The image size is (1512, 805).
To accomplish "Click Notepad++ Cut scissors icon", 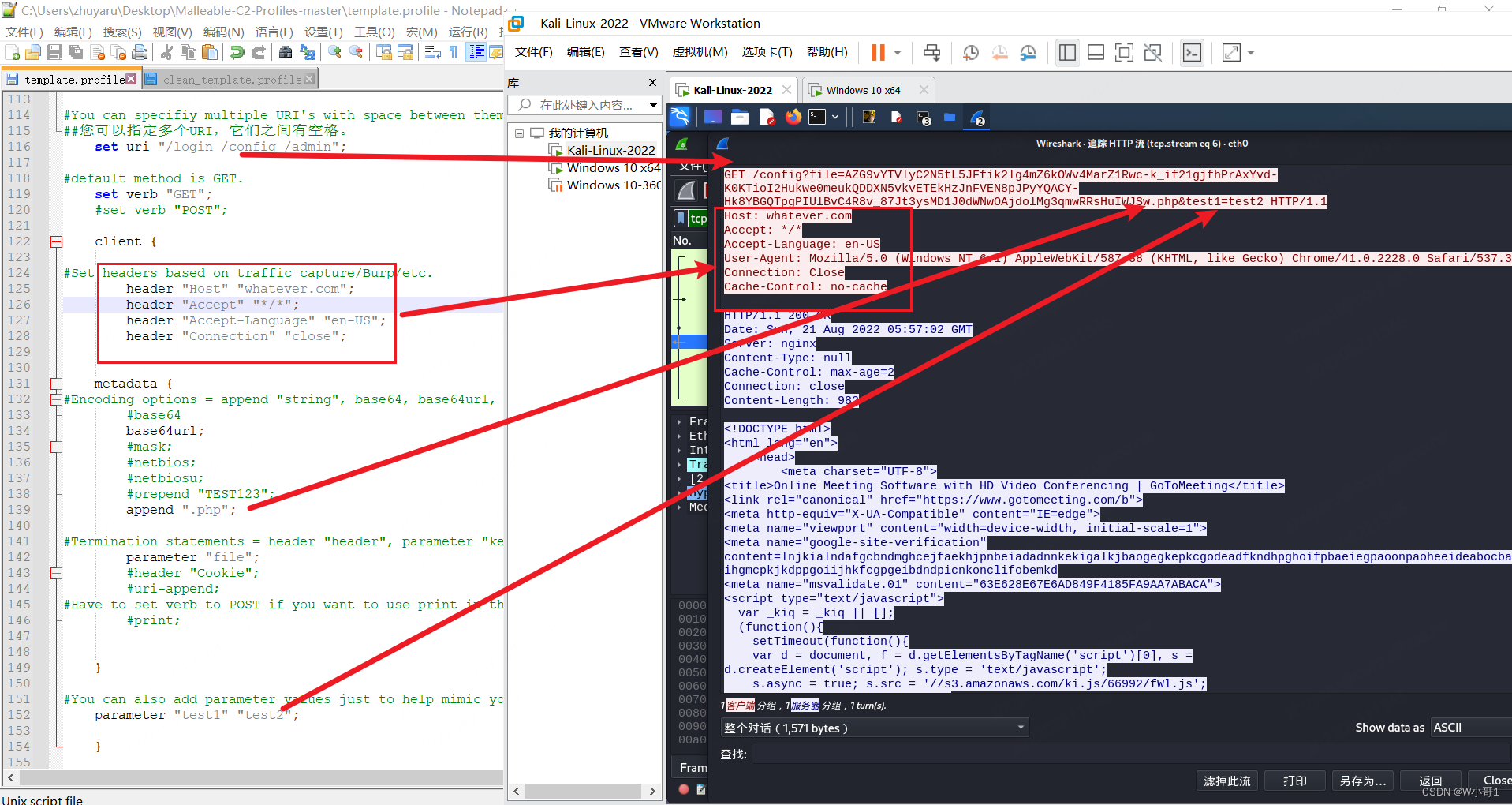I will (x=166, y=52).
